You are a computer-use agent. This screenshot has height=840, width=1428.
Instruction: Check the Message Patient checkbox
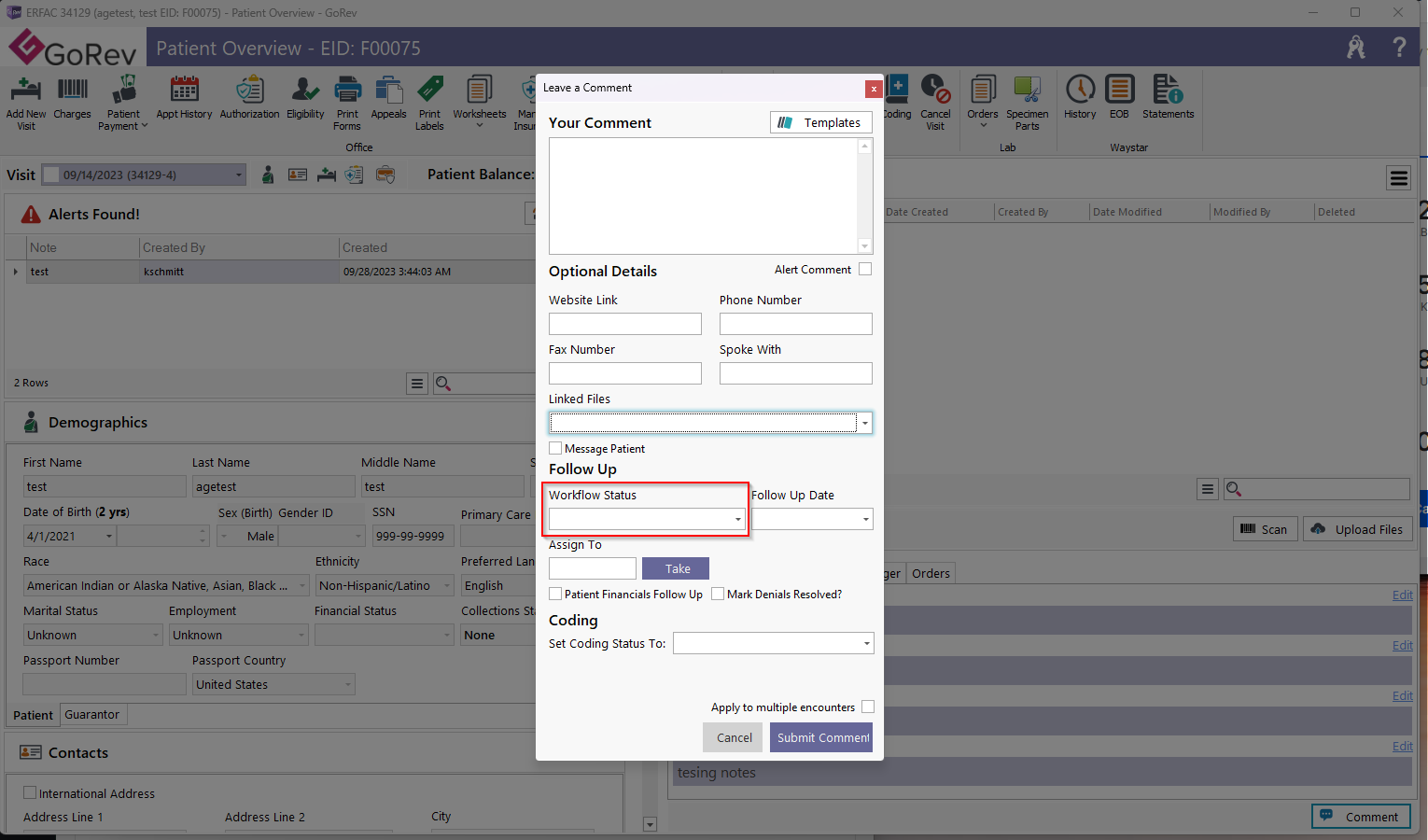coord(555,448)
